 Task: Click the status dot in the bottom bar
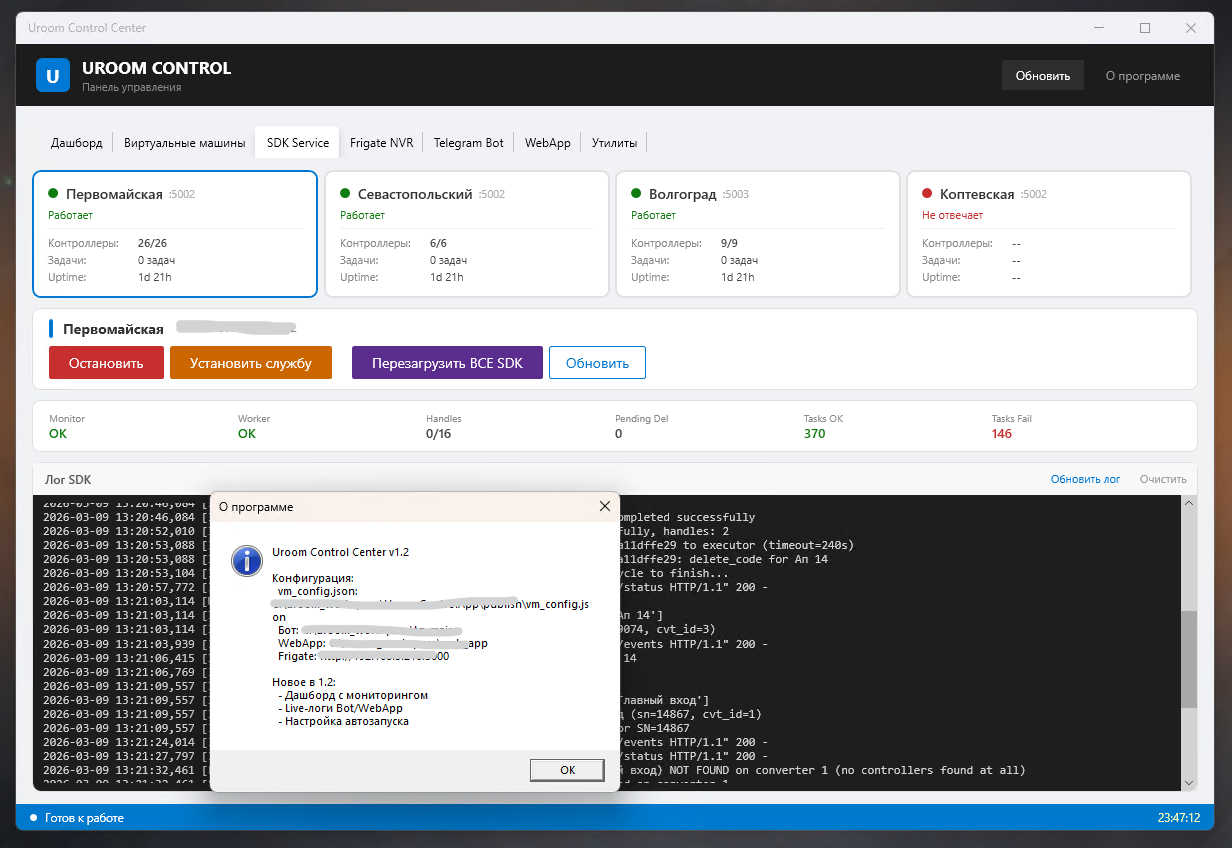pyautogui.click(x=33, y=818)
